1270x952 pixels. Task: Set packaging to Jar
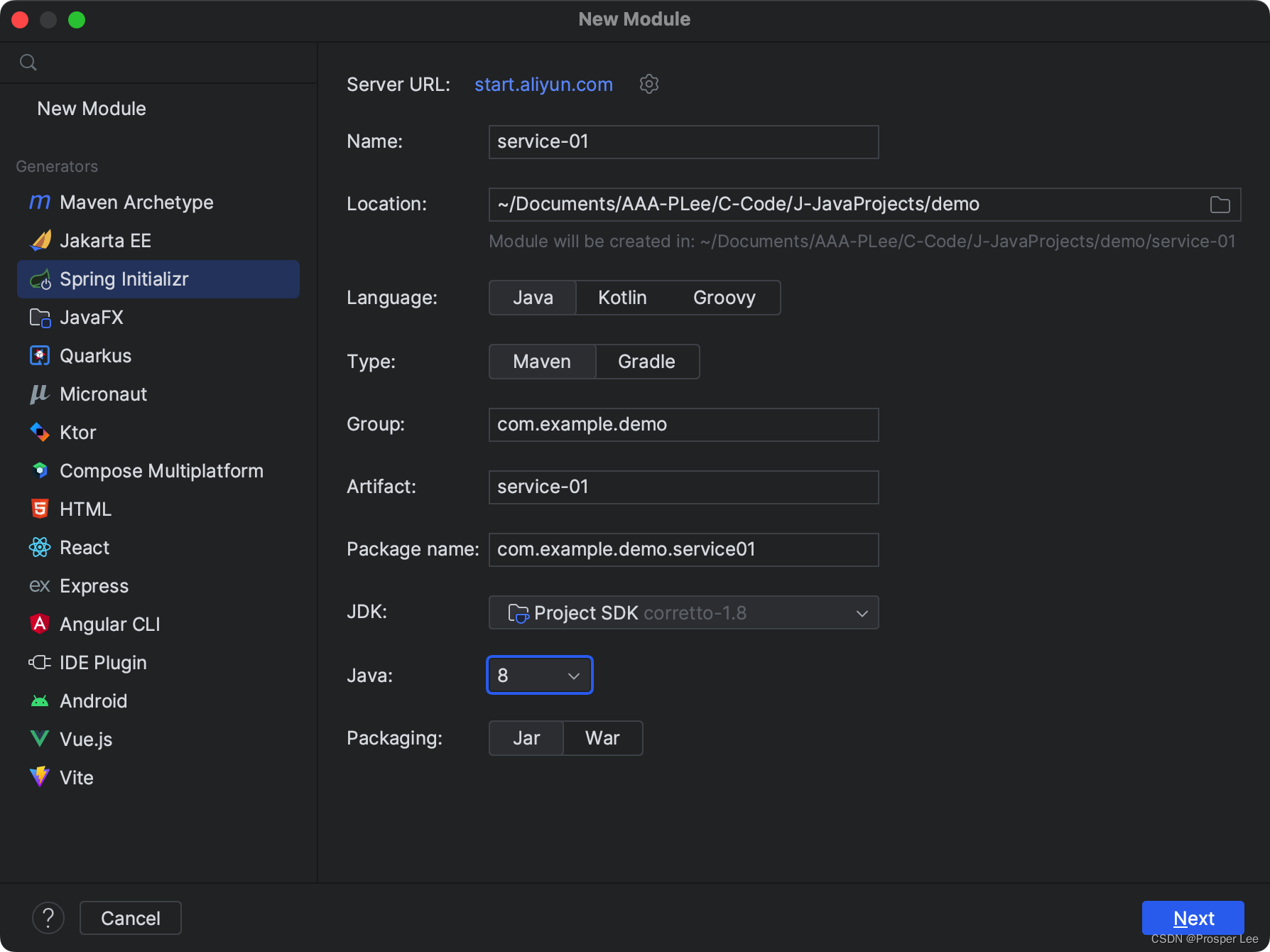[x=526, y=738]
